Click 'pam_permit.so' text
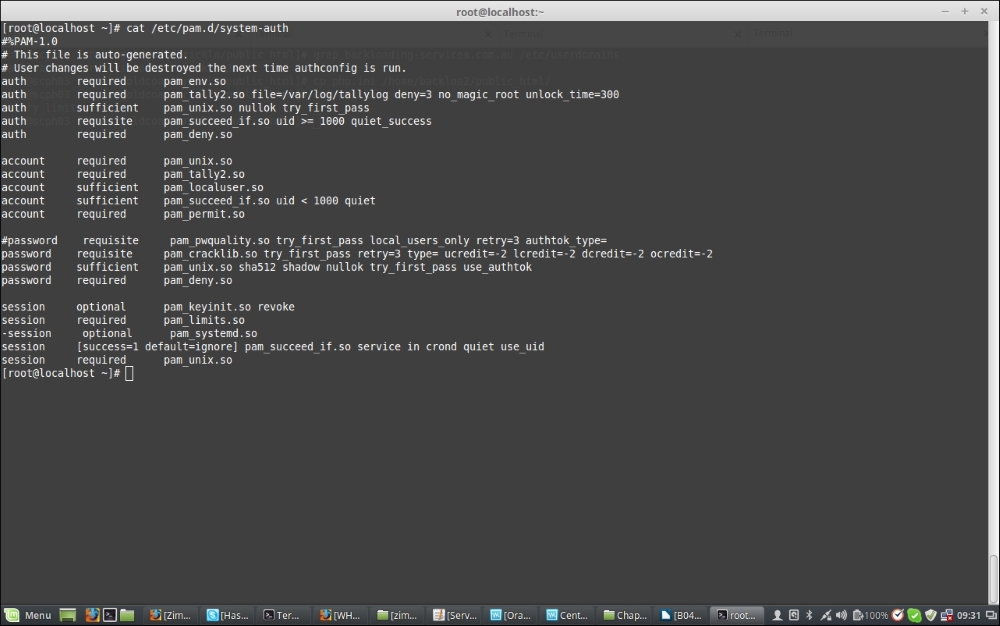This screenshot has width=1000, height=626. pos(204,214)
